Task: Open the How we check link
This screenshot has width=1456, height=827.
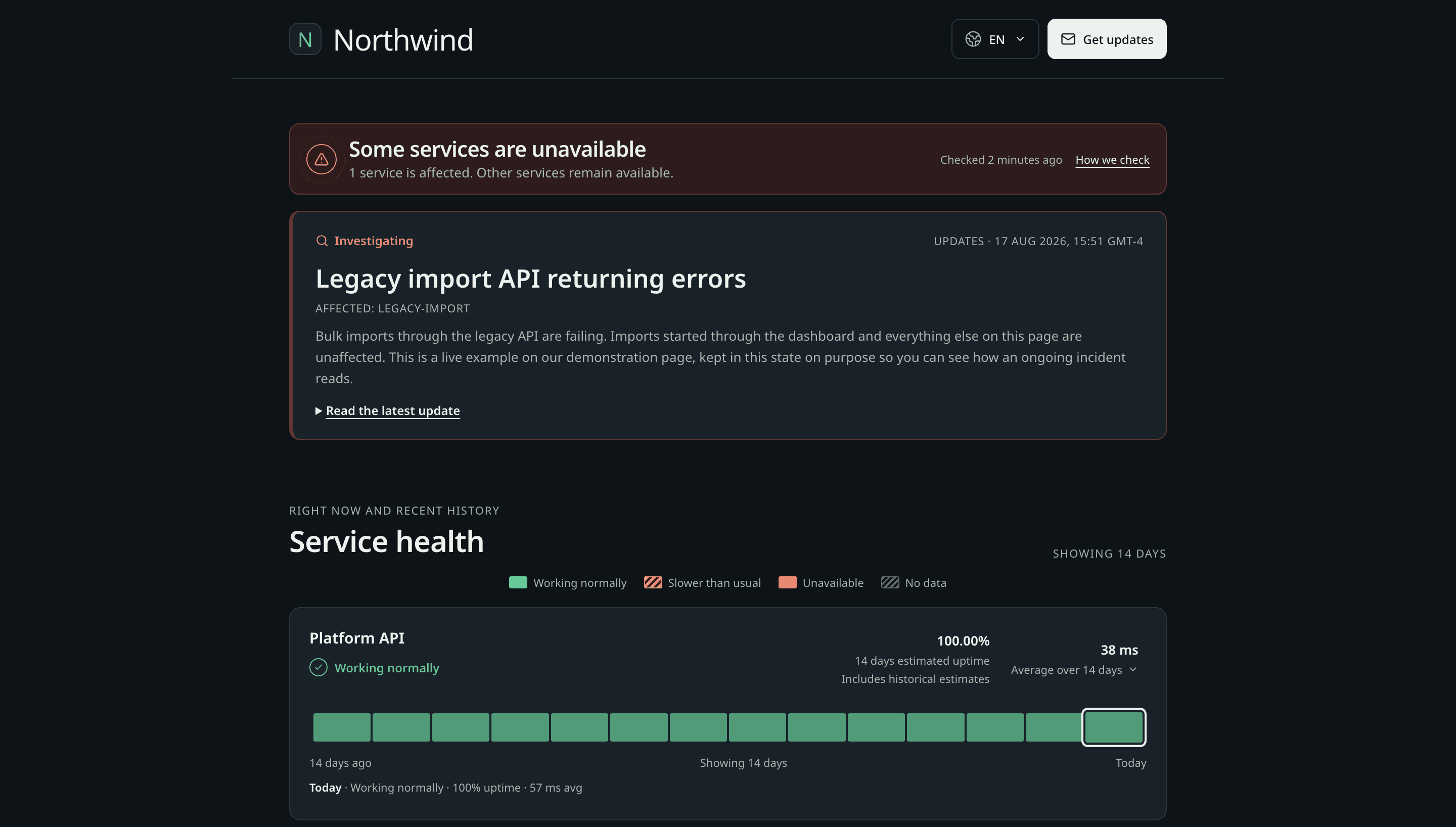Action: point(1112,160)
